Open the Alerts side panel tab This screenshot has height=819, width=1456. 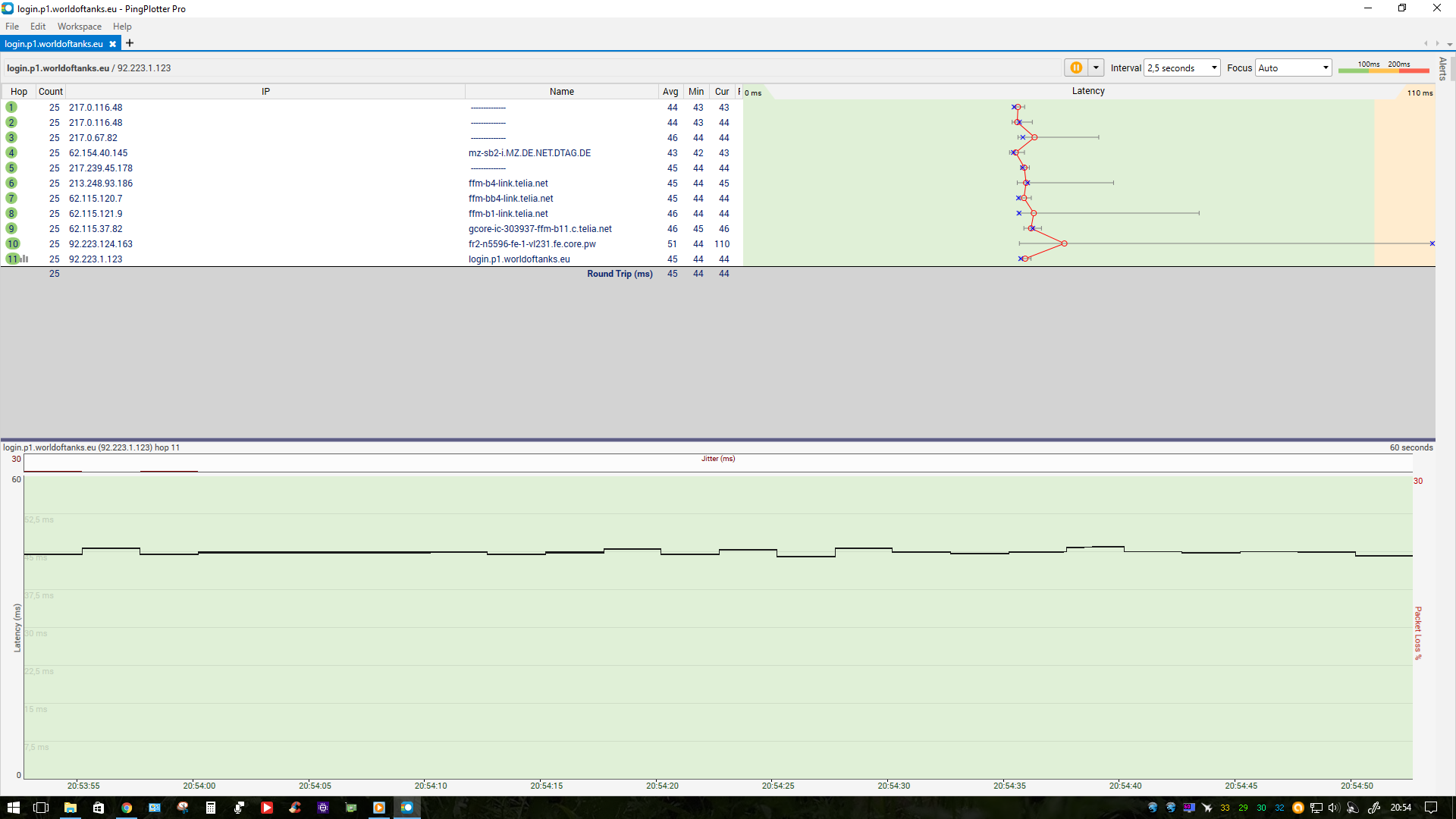(x=1442, y=69)
